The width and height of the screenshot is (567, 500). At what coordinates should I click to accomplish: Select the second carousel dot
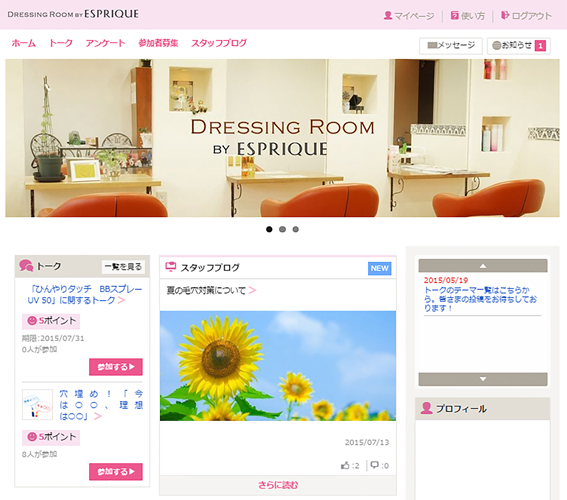(282, 229)
